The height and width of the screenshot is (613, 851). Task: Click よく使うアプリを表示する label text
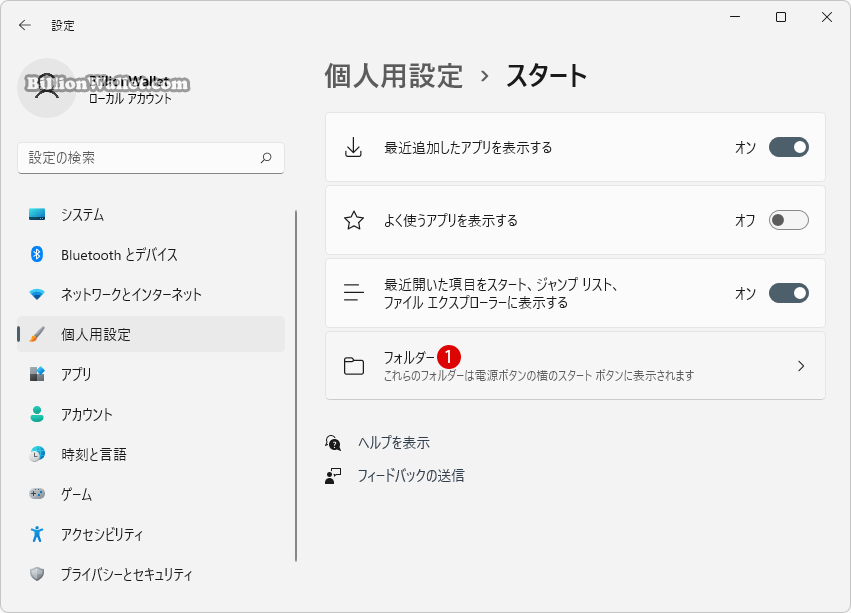pyautogui.click(x=450, y=221)
